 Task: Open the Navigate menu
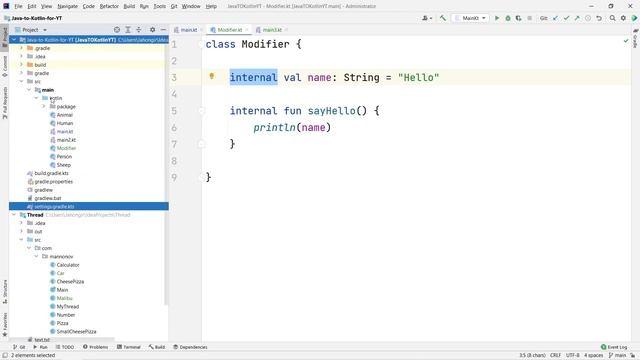tap(67, 6)
